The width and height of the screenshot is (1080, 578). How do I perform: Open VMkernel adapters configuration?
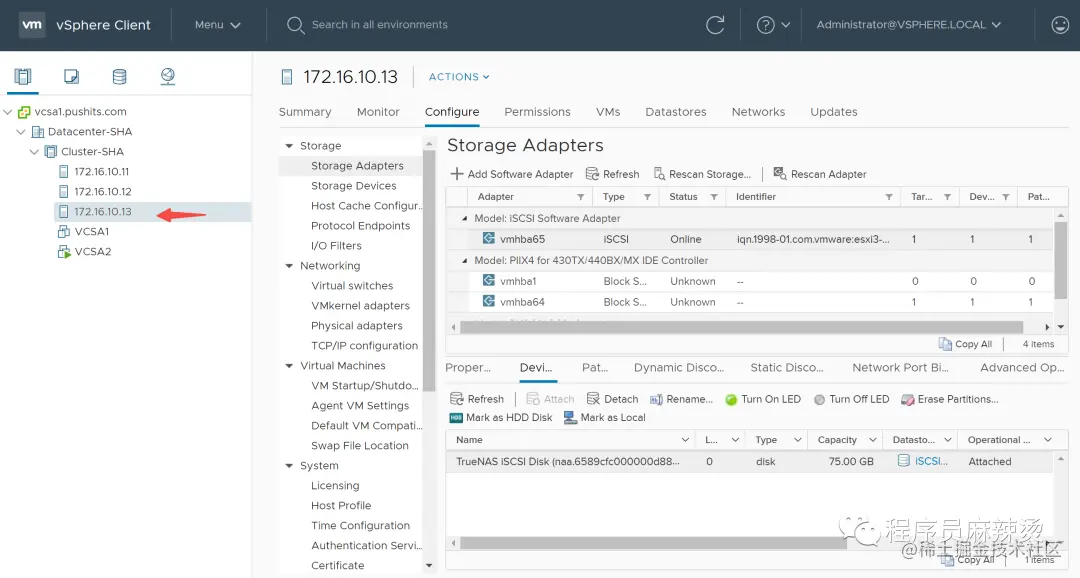click(x=360, y=305)
